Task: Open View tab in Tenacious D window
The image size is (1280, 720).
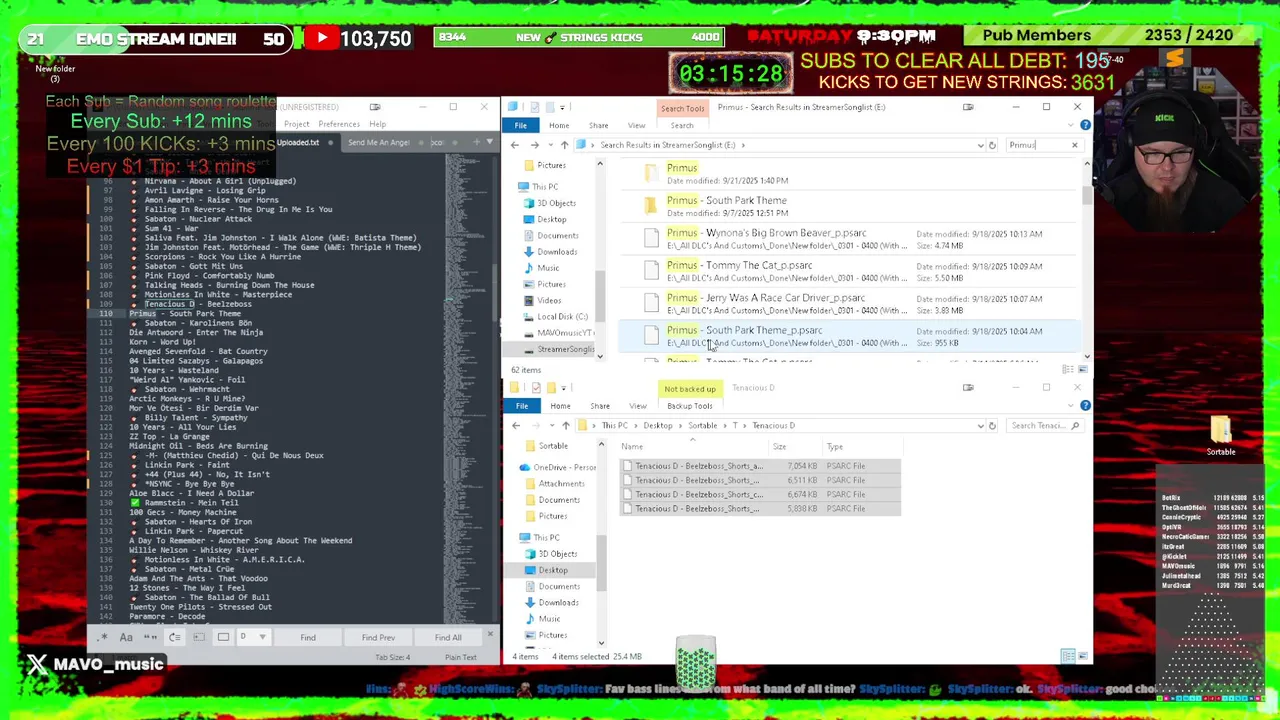Action: [638, 406]
